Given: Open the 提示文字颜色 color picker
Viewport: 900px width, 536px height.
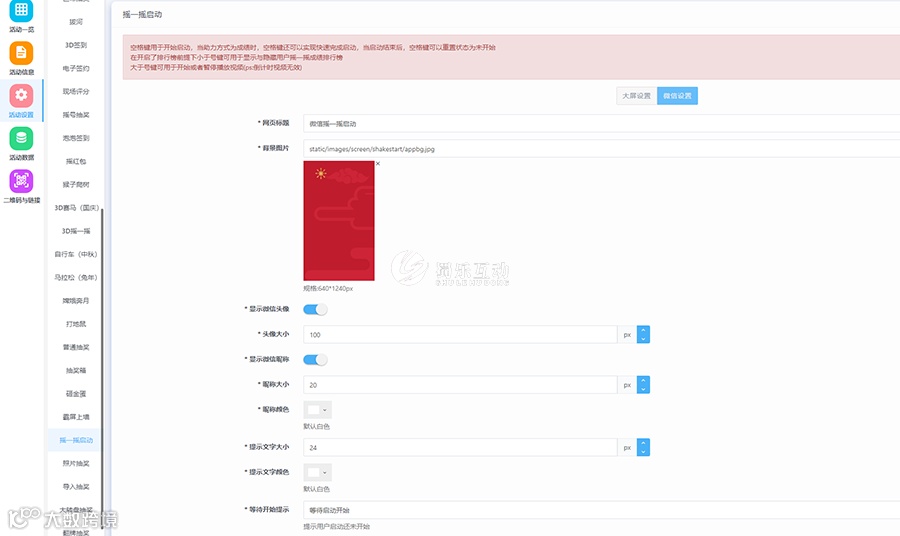Looking at the screenshot, I should click(x=317, y=472).
